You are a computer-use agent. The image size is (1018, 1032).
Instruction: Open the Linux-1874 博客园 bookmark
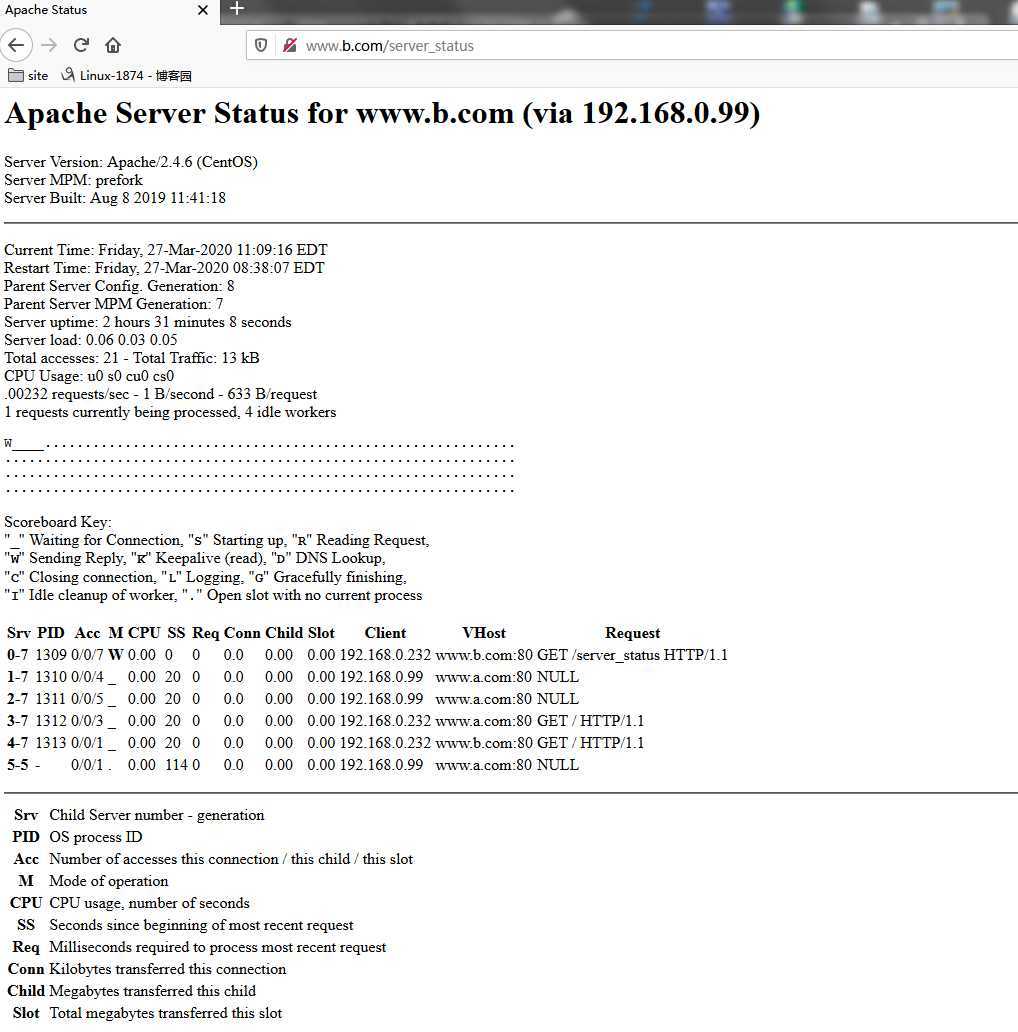126,76
